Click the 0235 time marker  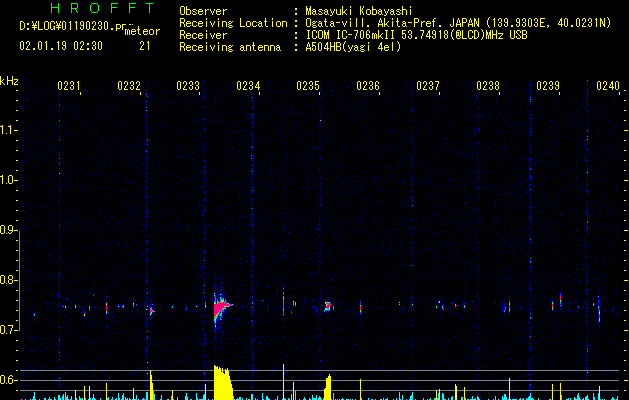(x=308, y=86)
